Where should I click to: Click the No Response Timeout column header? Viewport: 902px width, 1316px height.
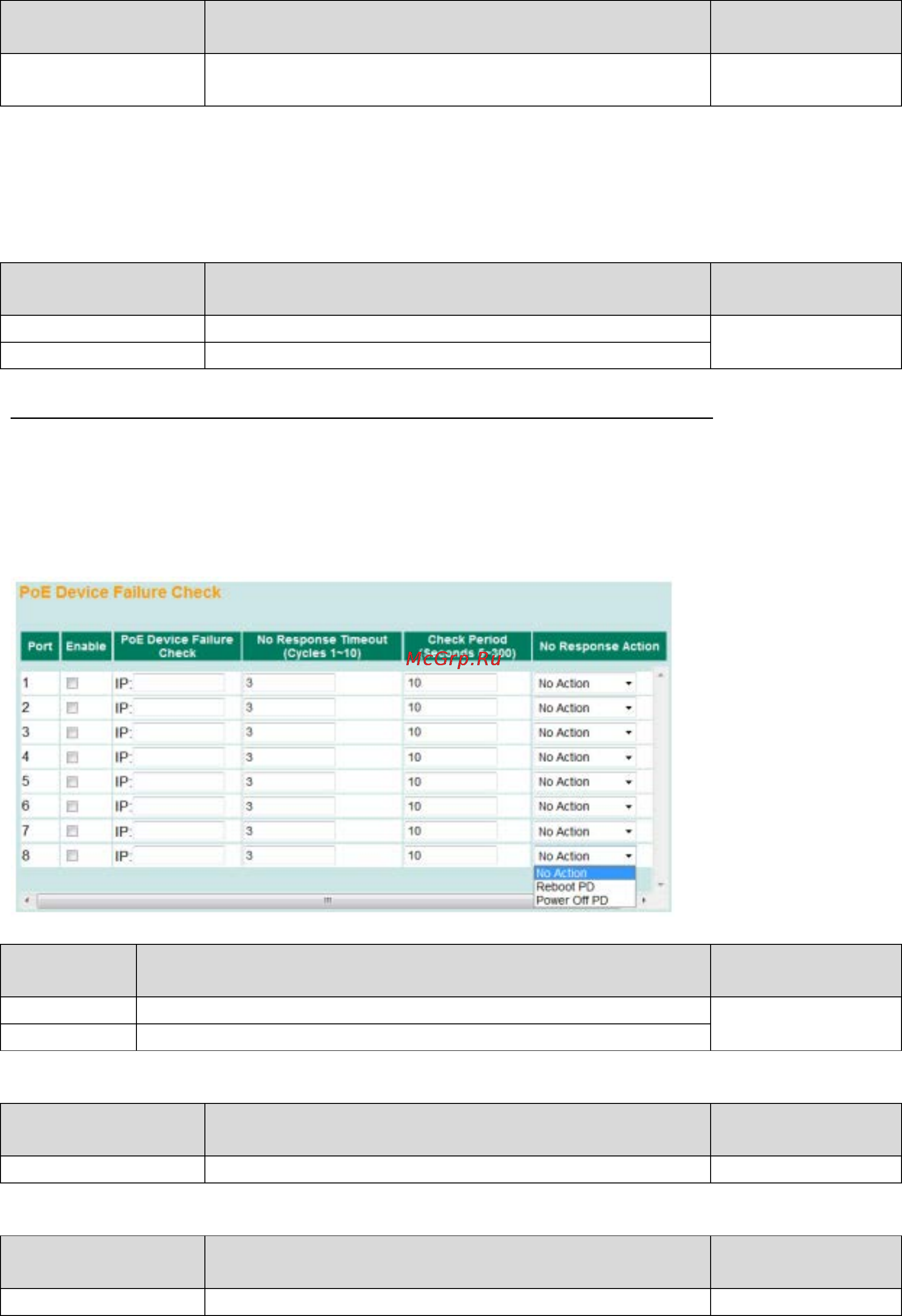pyautogui.click(x=322, y=646)
